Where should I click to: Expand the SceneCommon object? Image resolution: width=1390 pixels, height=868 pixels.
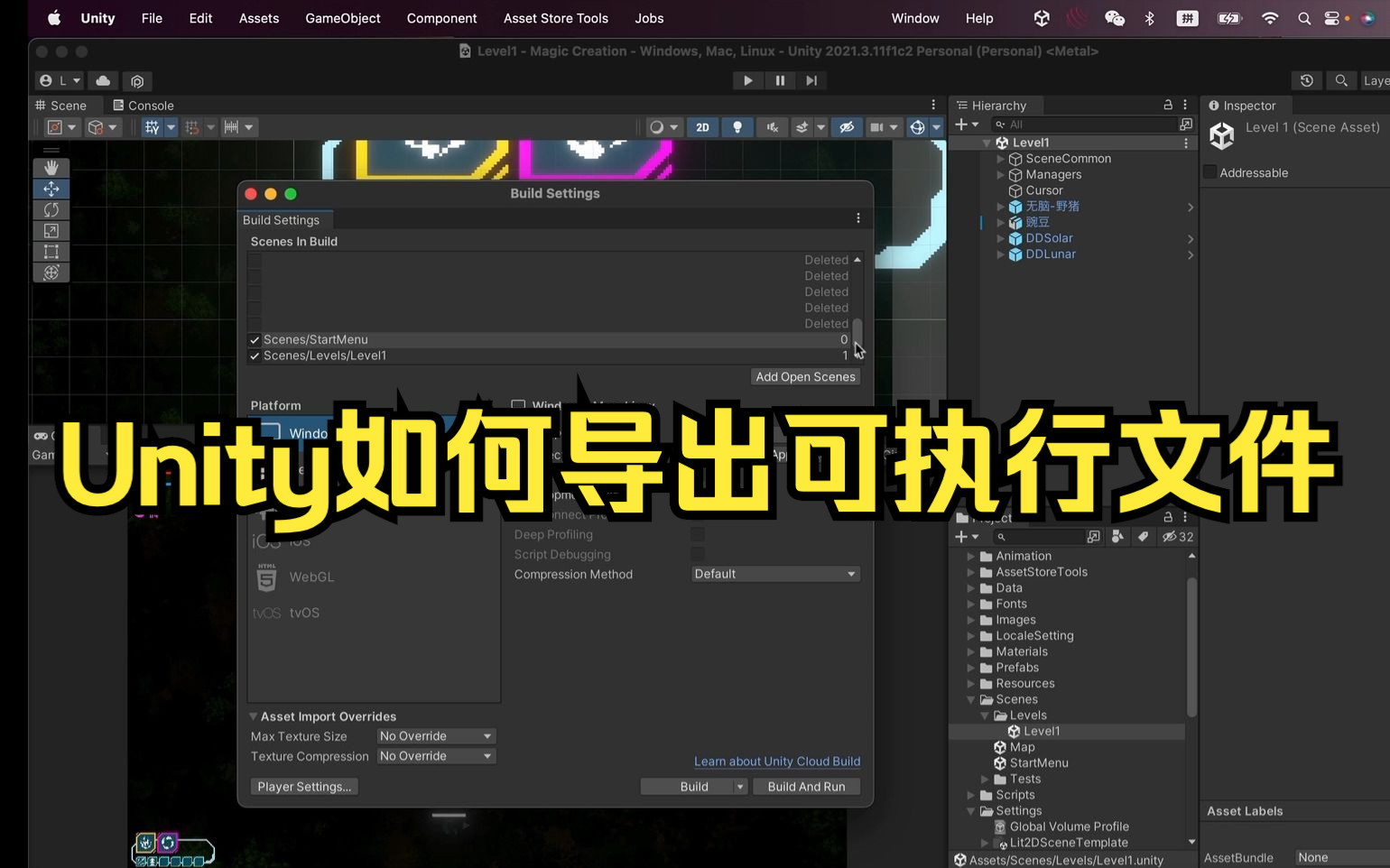click(1000, 159)
